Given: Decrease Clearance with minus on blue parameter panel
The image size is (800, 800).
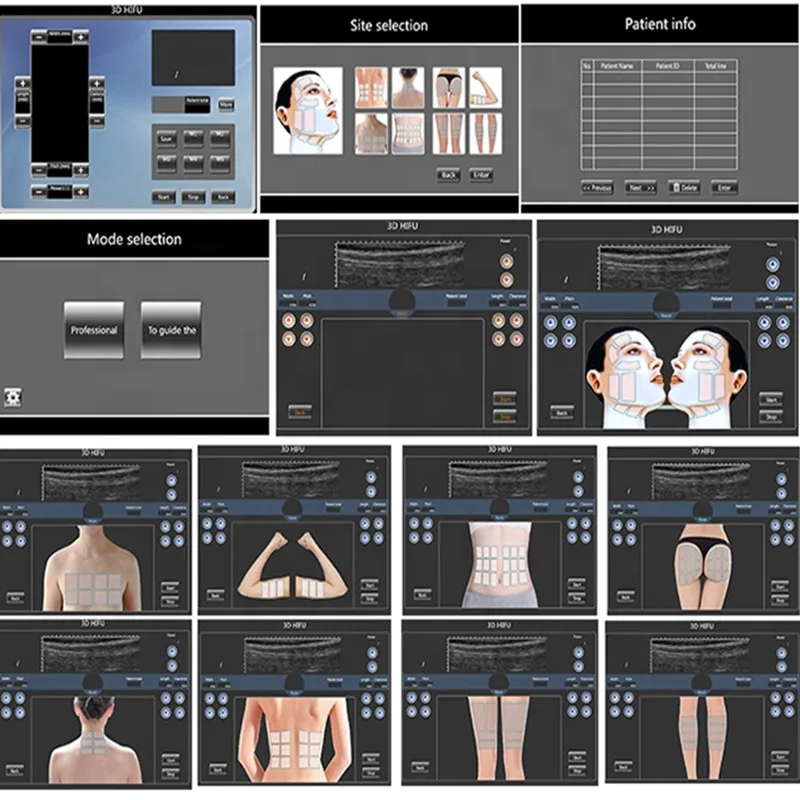Looking at the screenshot, I should coord(96,121).
